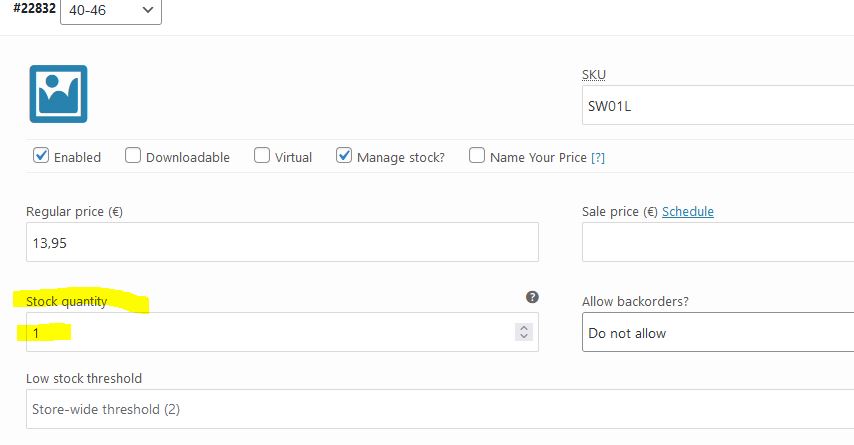Click the stock quantity help tooltip icon
Viewport: 854px width, 445px height.
tap(532, 297)
